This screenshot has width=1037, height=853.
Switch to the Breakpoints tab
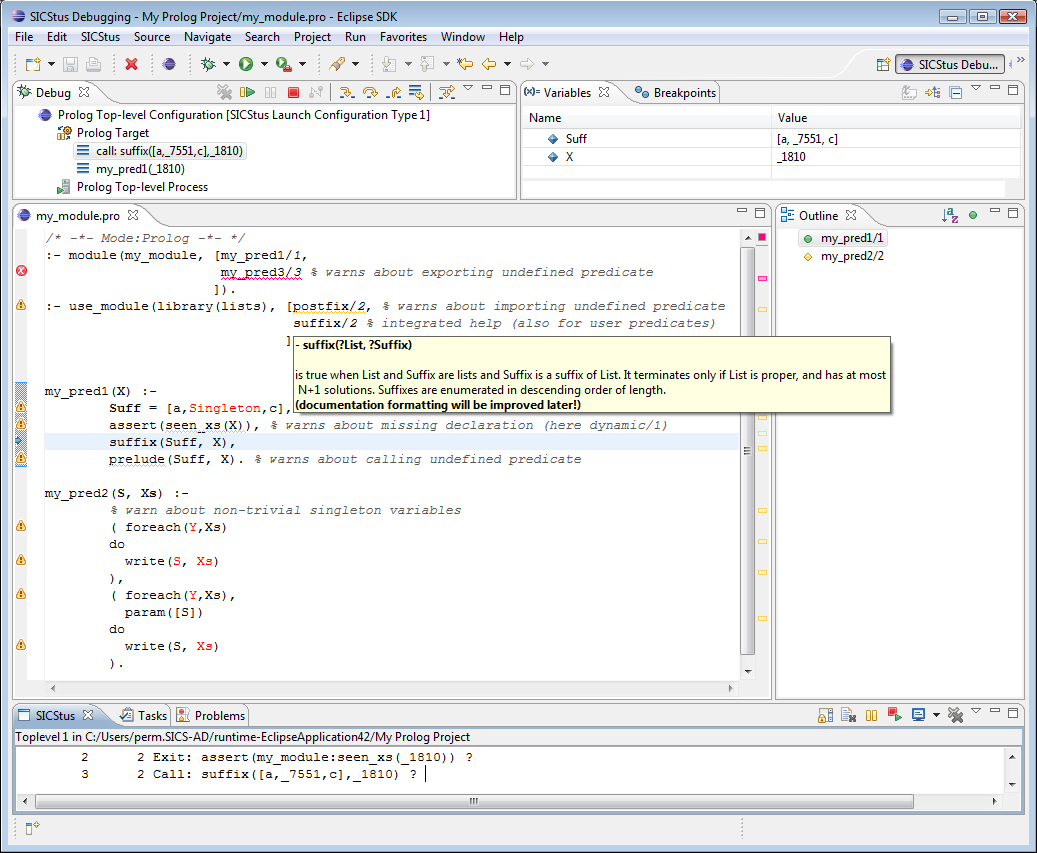point(676,93)
